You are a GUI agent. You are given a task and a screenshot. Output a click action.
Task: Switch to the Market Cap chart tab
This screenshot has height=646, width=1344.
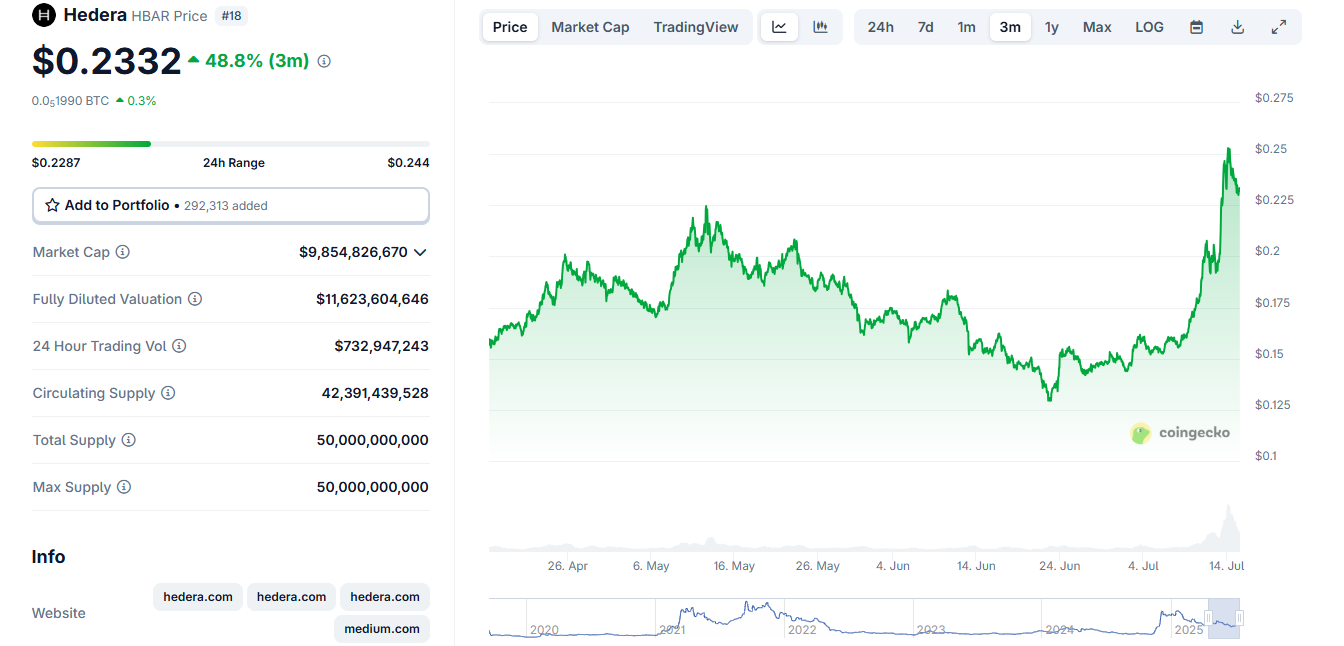590,26
